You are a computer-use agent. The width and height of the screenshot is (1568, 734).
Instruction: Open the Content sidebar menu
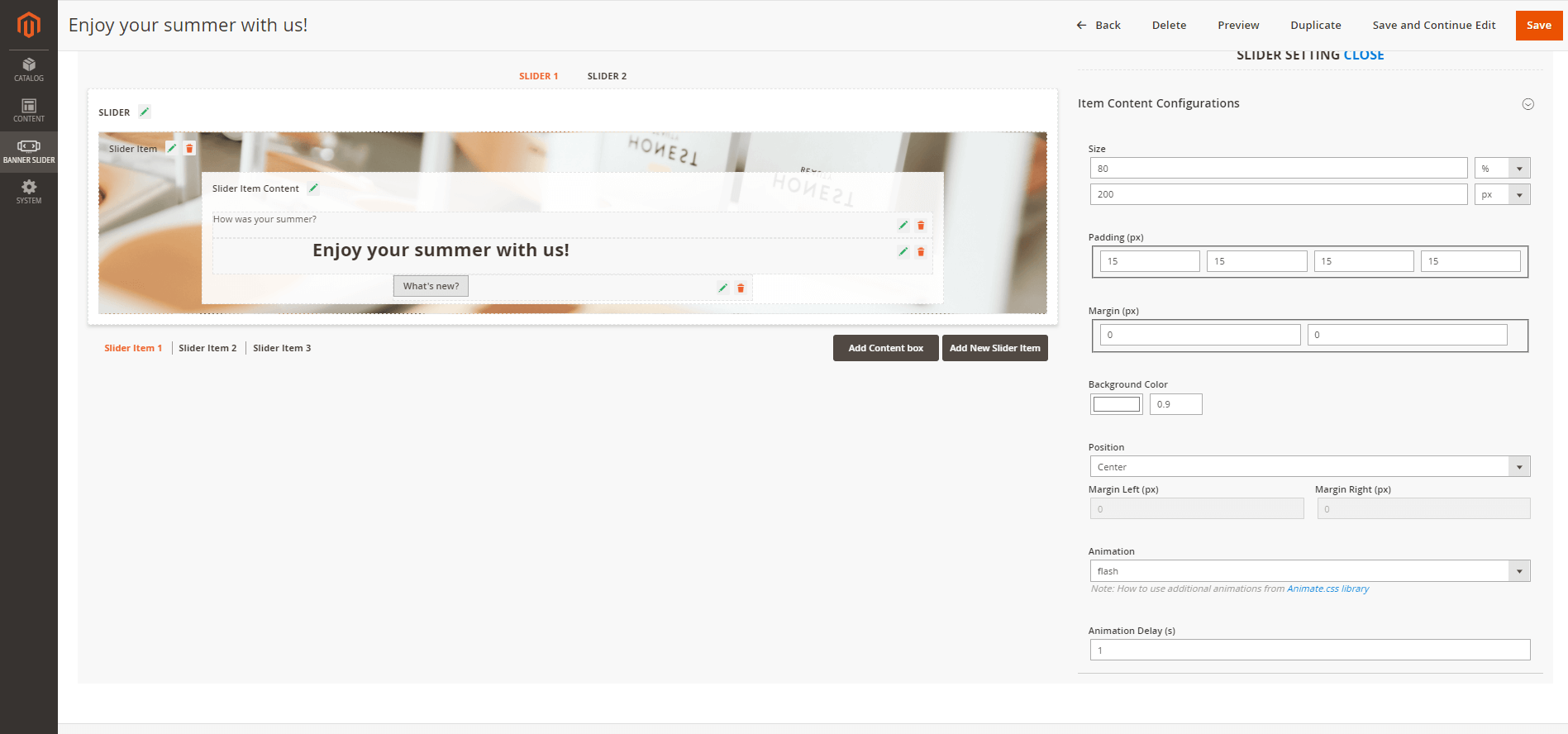tap(29, 111)
